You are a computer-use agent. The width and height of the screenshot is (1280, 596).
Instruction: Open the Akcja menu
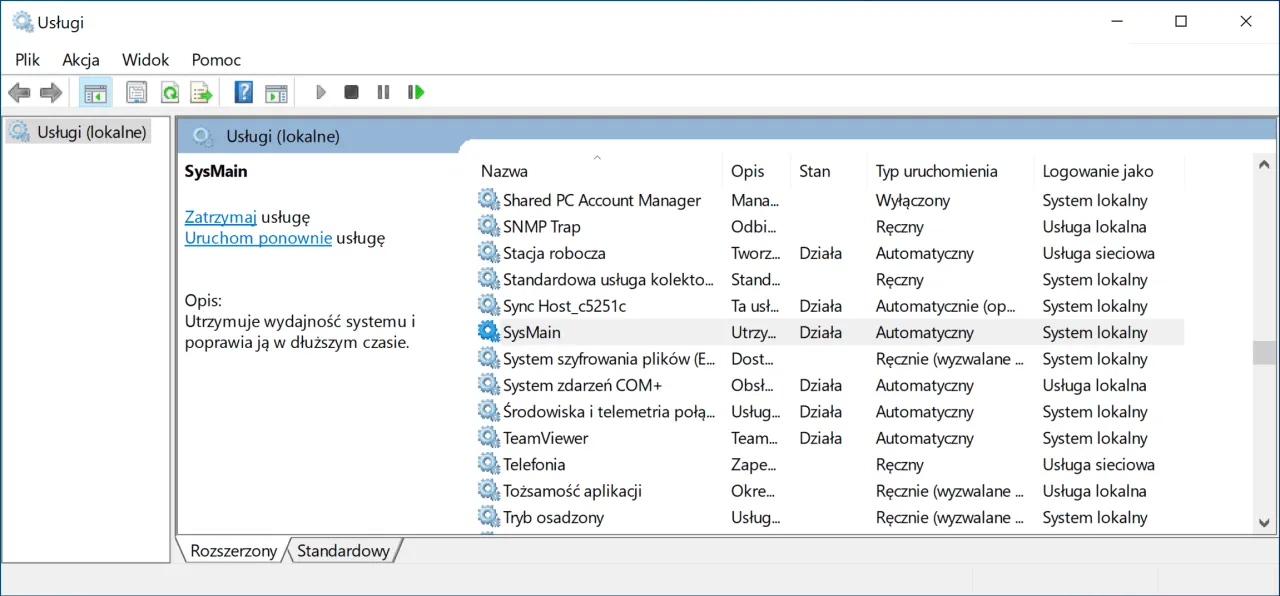[80, 60]
